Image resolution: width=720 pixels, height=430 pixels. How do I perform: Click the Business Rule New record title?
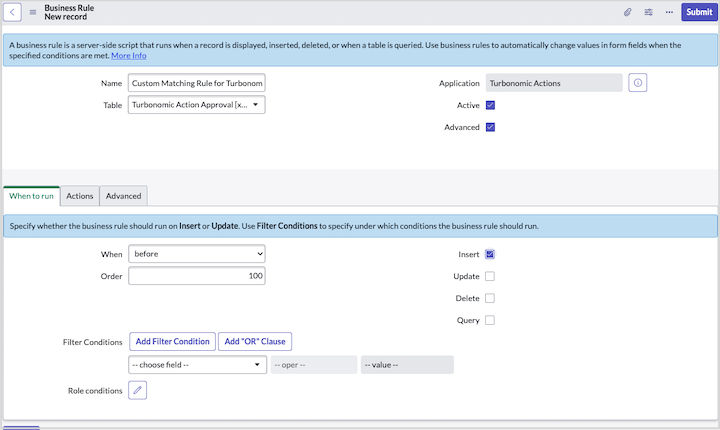[x=69, y=12]
